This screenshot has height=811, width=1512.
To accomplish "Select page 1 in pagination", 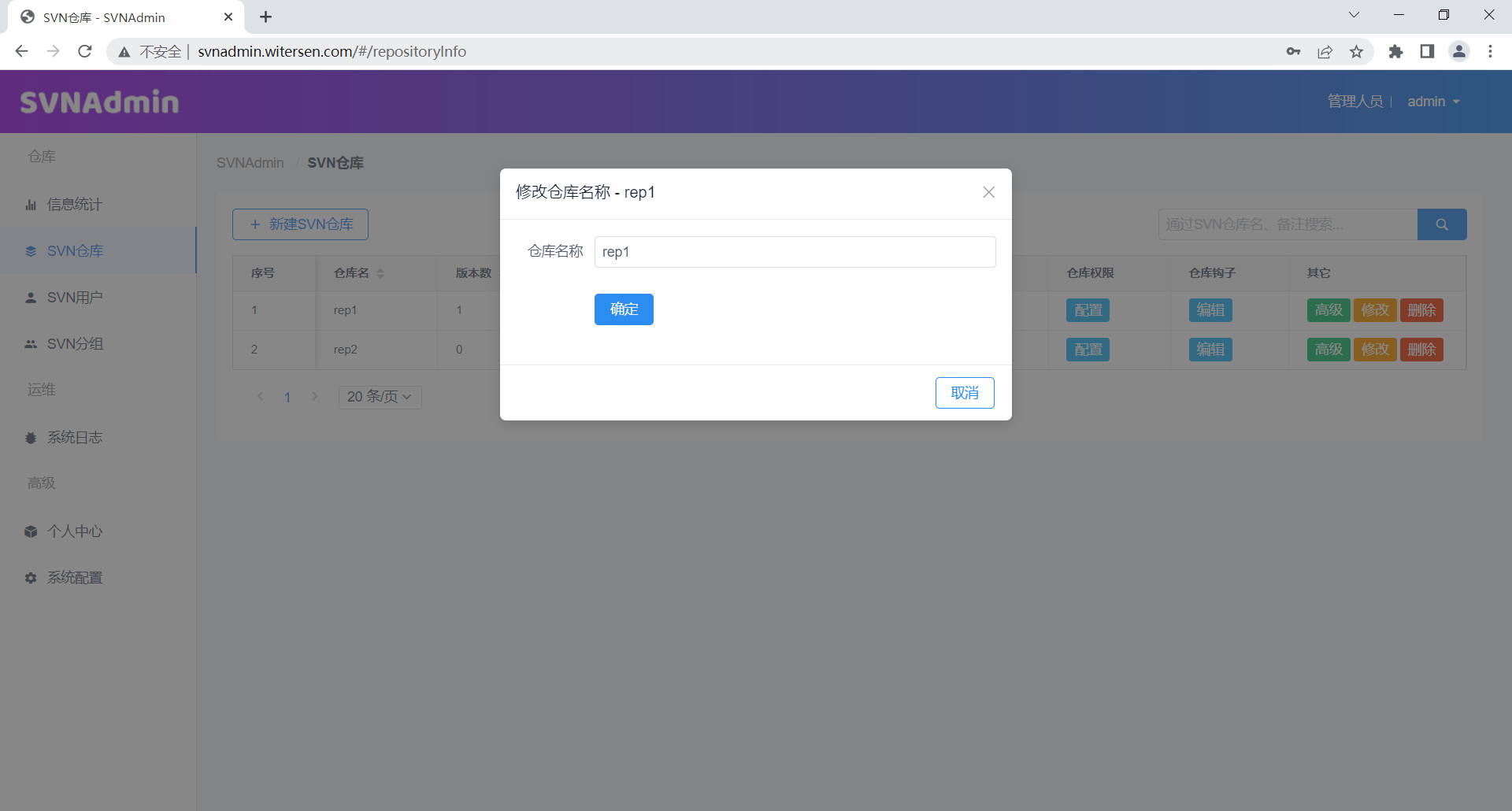I will (x=287, y=397).
